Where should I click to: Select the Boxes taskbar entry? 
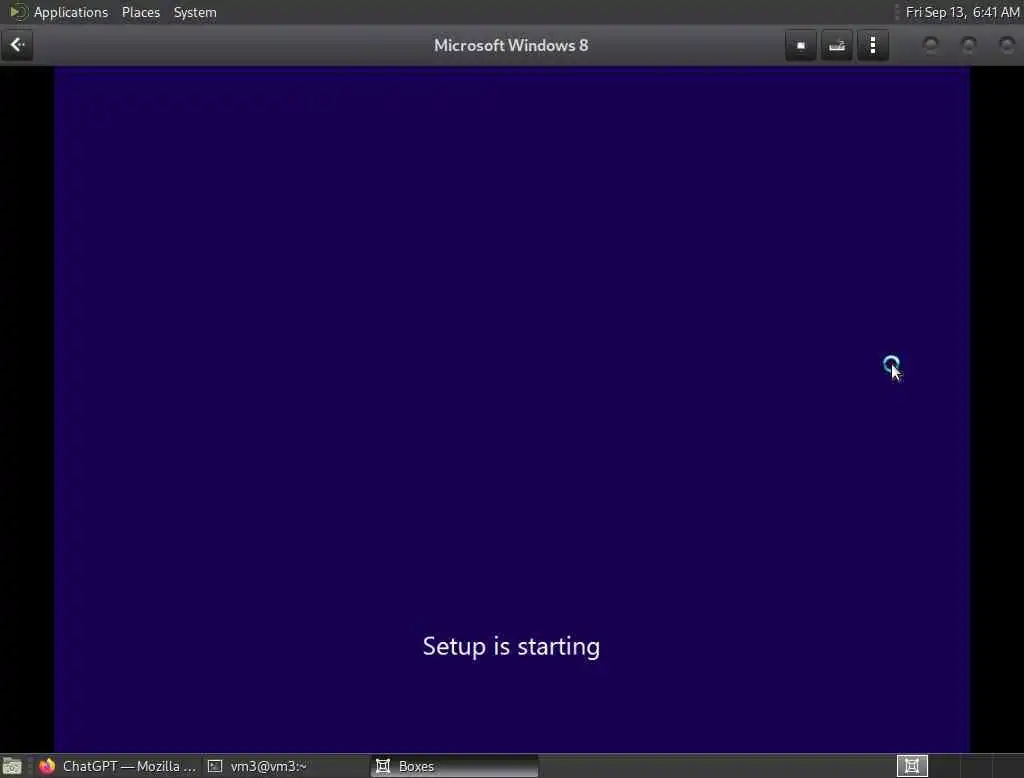(x=455, y=766)
